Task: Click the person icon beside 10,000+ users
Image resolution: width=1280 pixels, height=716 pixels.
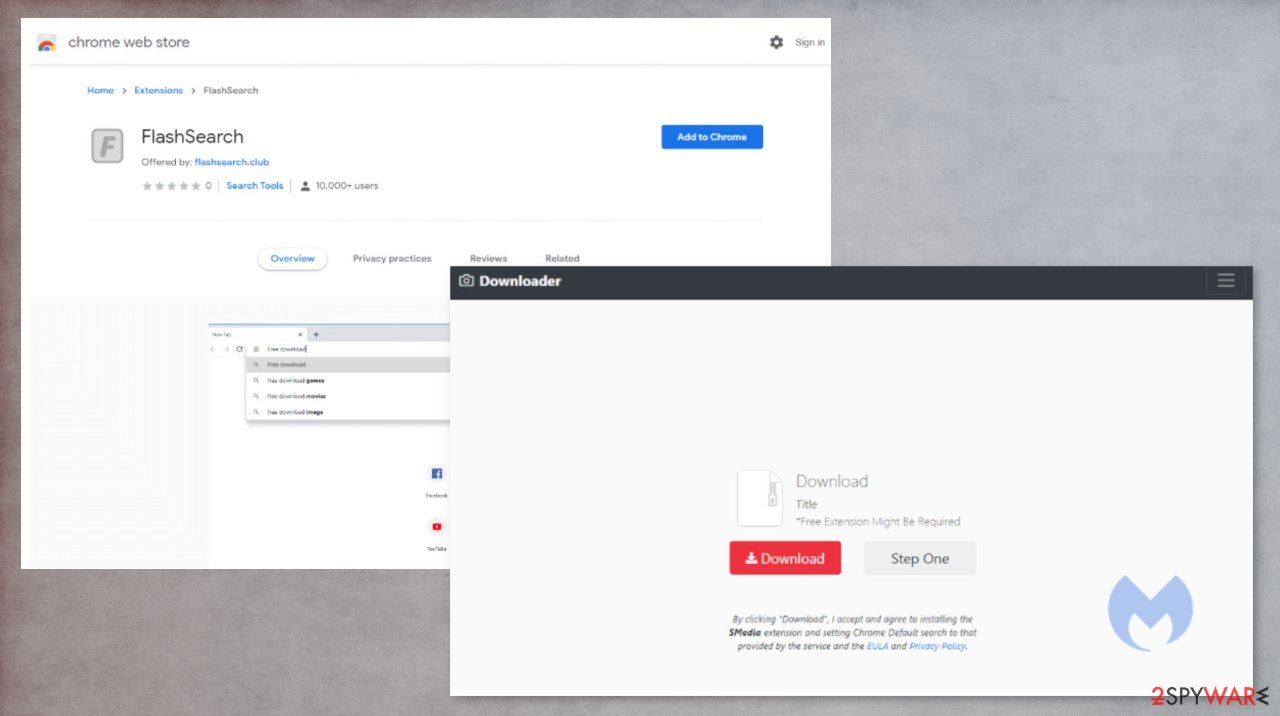Action: (305, 186)
